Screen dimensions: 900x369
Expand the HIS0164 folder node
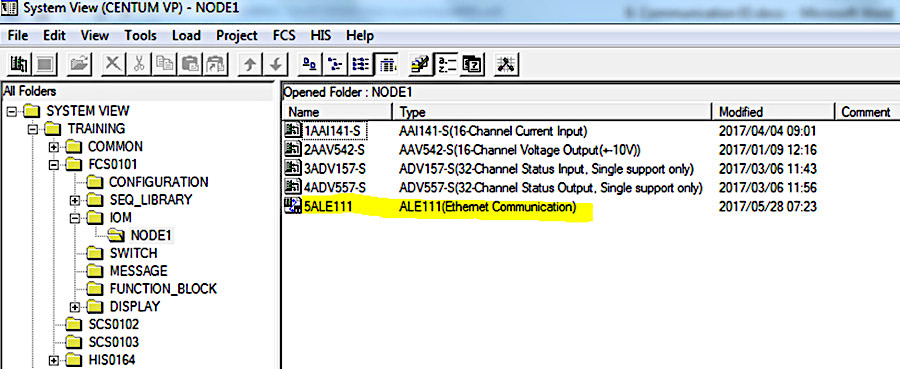click(54, 360)
